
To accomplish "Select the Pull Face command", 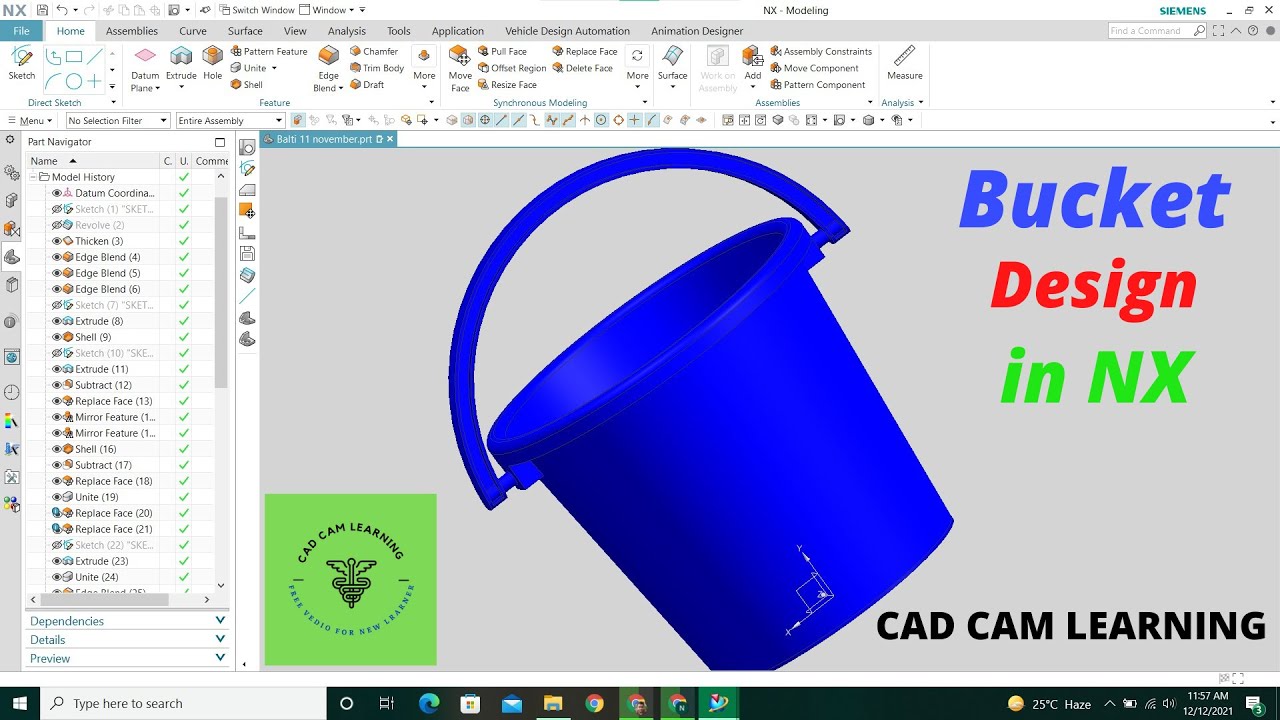I will [502, 51].
